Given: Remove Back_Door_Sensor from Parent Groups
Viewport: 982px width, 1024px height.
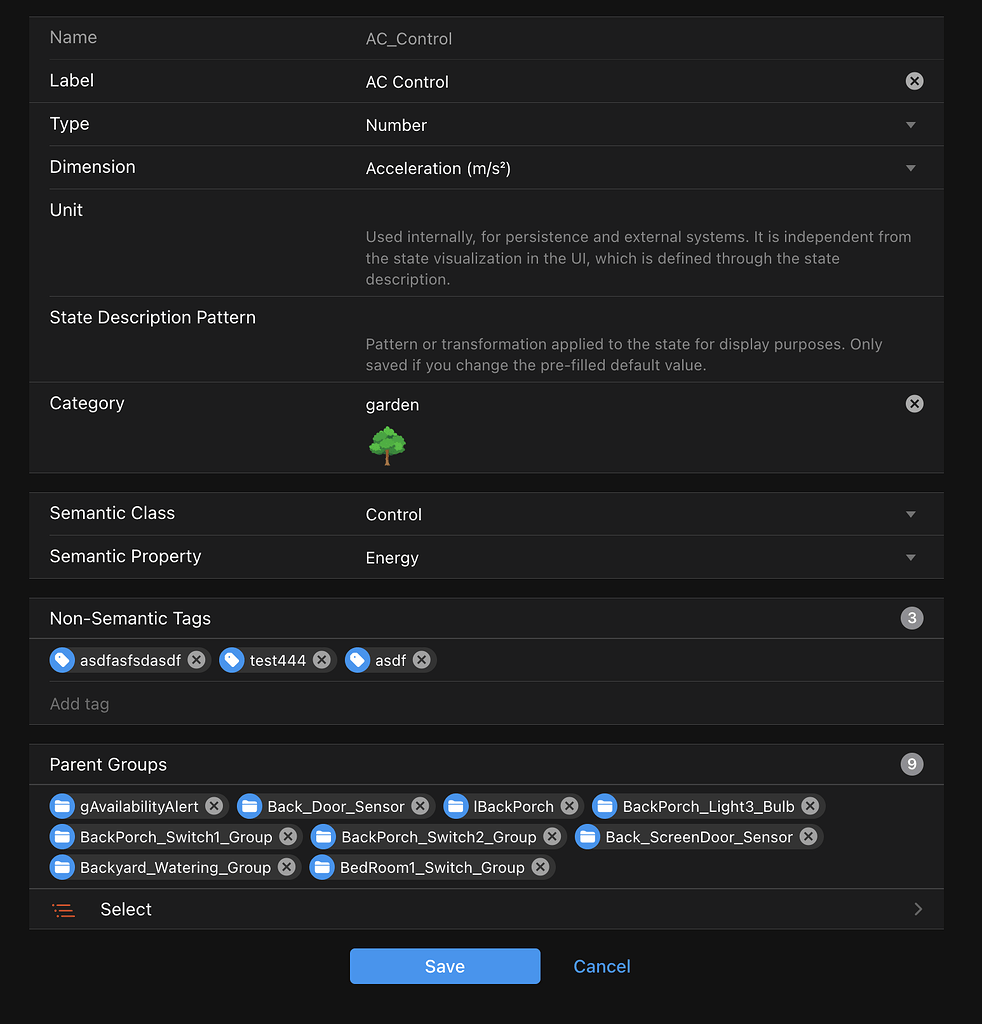Looking at the screenshot, I should coord(419,806).
